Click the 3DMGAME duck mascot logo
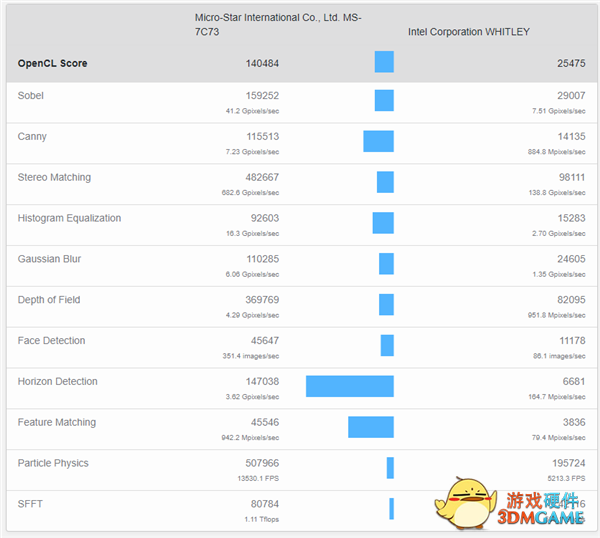The image size is (600, 538). tap(468, 503)
